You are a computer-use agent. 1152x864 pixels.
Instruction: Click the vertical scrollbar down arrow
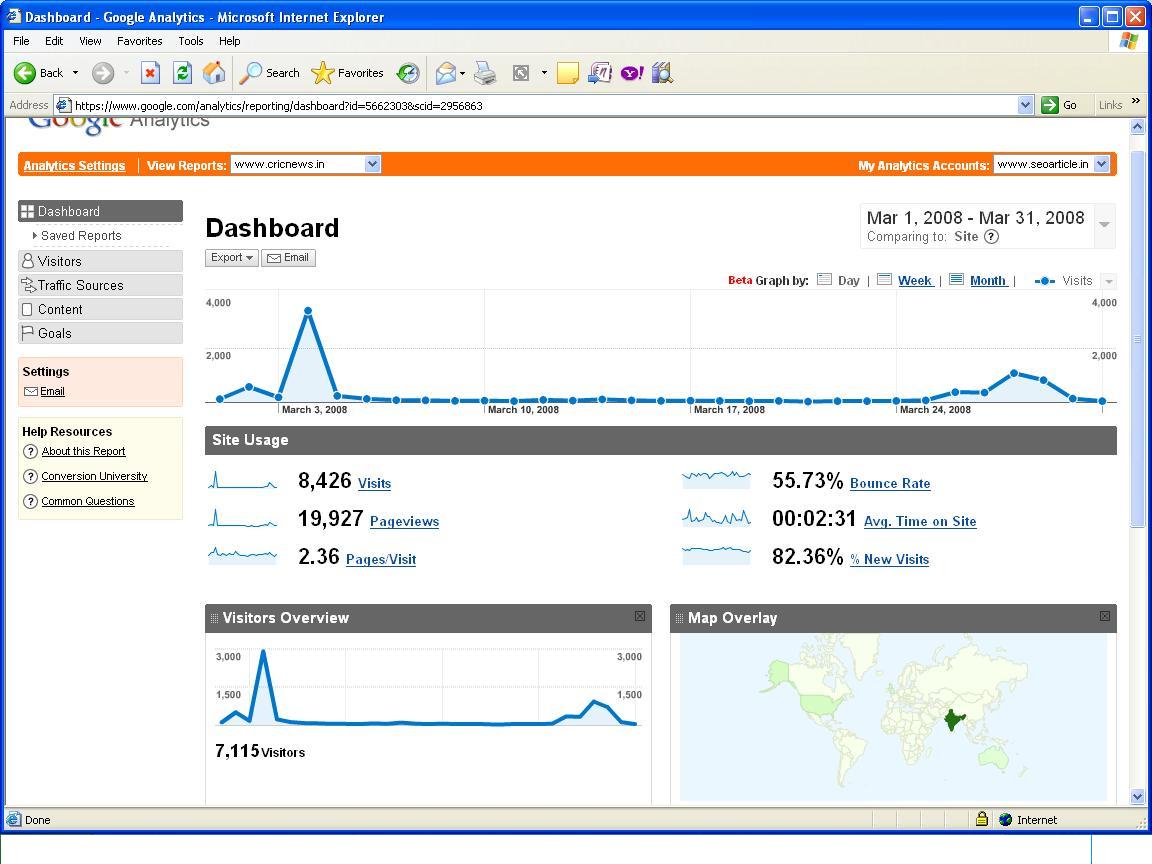pos(1137,796)
